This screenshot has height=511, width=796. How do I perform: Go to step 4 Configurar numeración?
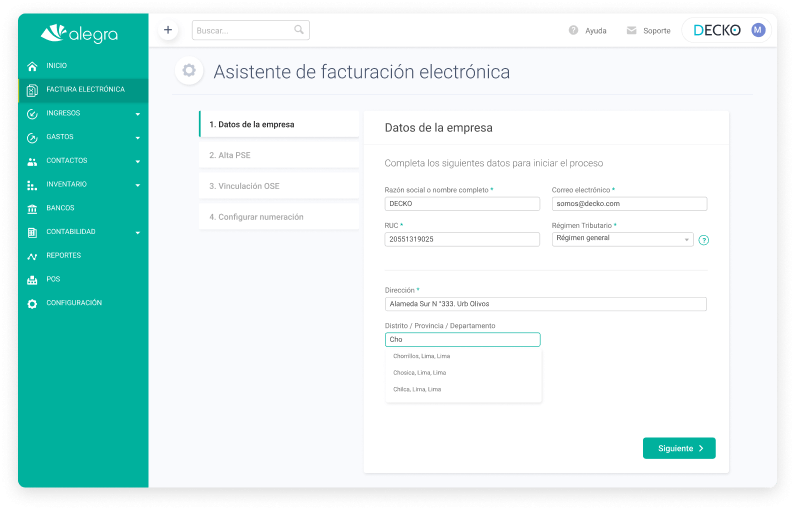278,217
